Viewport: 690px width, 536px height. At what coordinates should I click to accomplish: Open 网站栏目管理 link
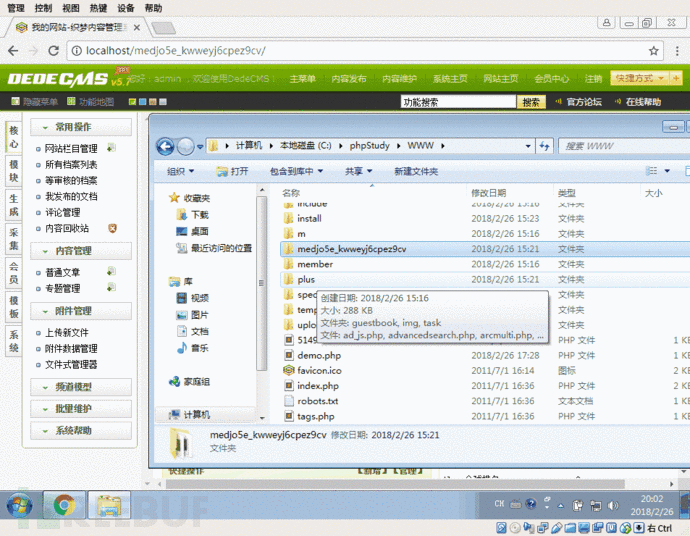click(x=71, y=149)
